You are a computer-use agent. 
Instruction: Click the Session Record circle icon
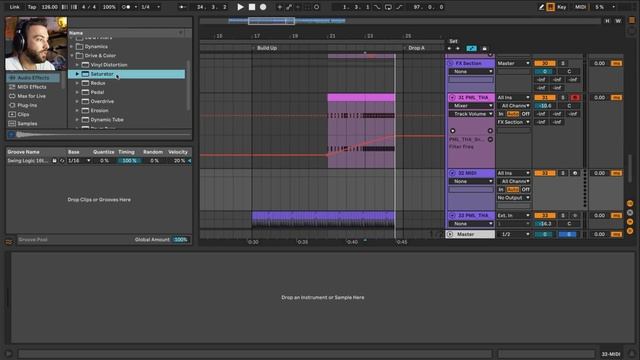(x=316, y=7)
